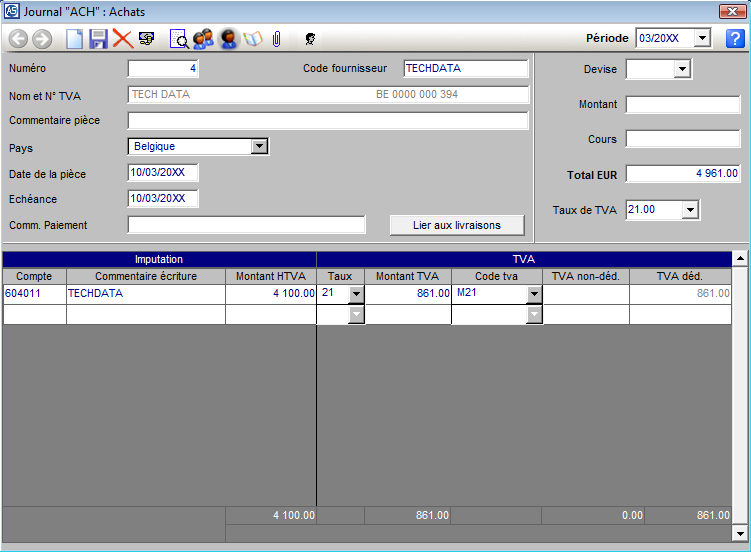Image resolution: width=751 pixels, height=552 pixels.
Task: Expand the Devise currency dropdown
Action: (682, 69)
